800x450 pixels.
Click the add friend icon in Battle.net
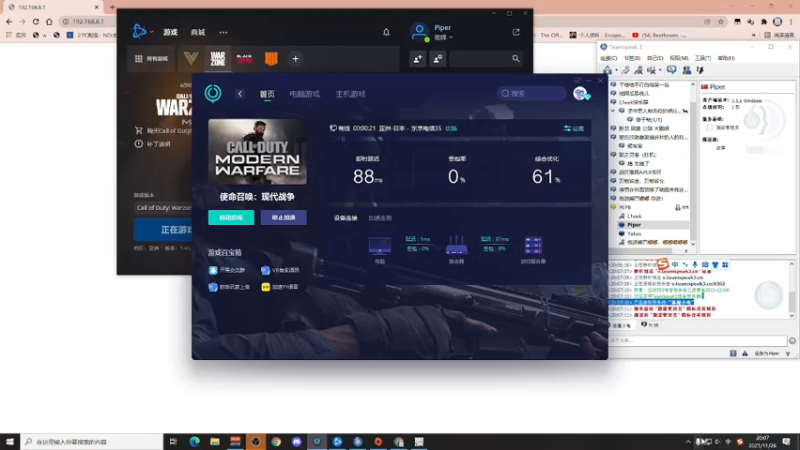point(417,59)
